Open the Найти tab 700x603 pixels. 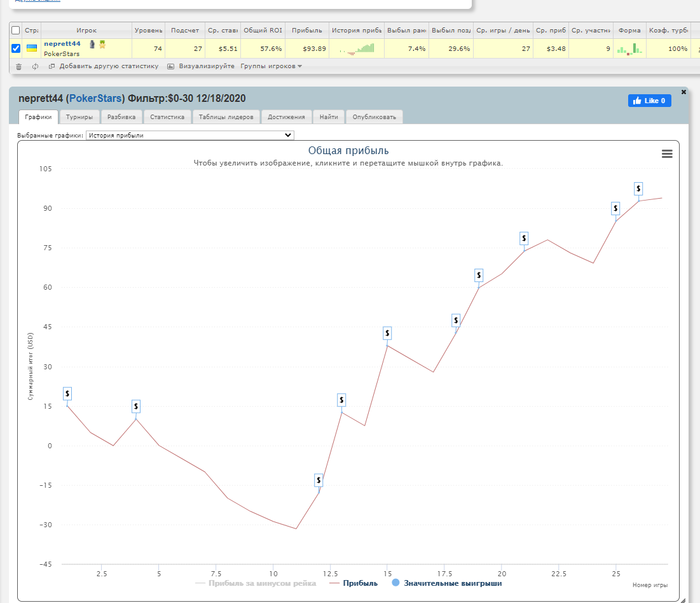coord(329,117)
